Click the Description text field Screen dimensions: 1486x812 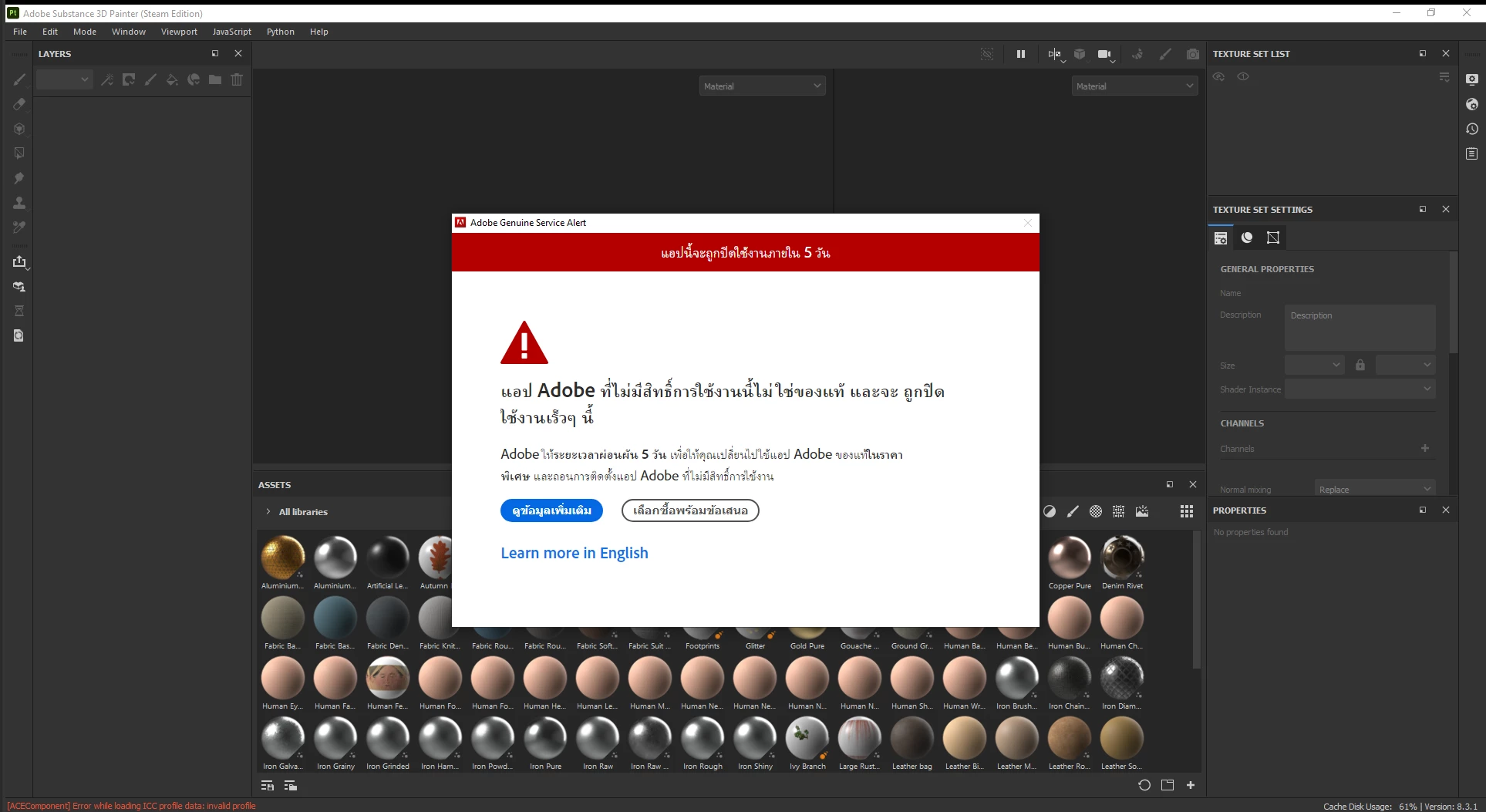pyautogui.click(x=1360, y=328)
